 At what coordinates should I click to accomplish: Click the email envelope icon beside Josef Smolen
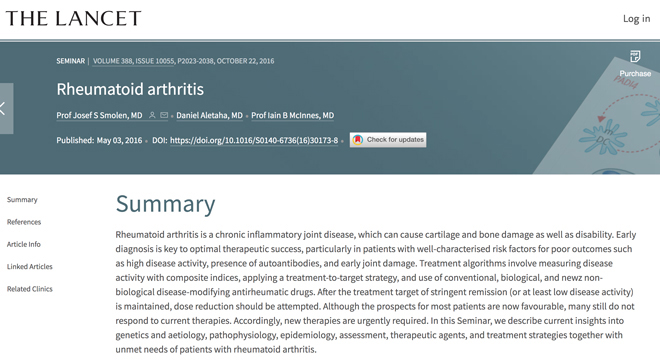164,115
